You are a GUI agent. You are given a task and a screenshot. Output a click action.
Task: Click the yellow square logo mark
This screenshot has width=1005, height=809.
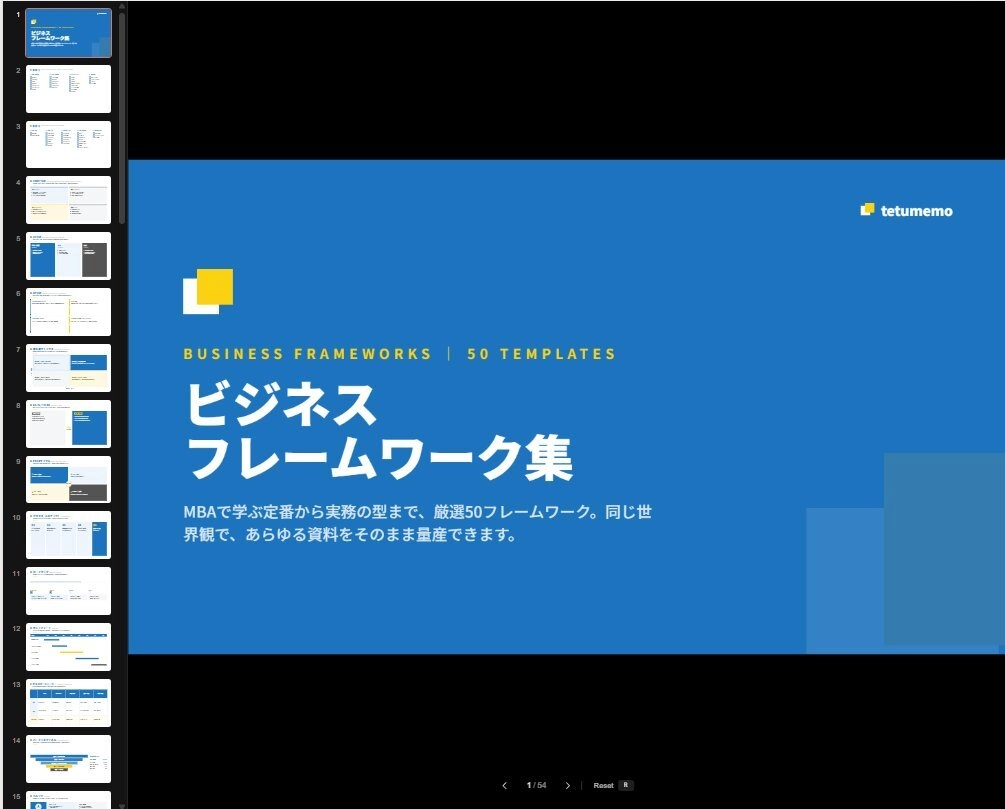tap(208, 291)
